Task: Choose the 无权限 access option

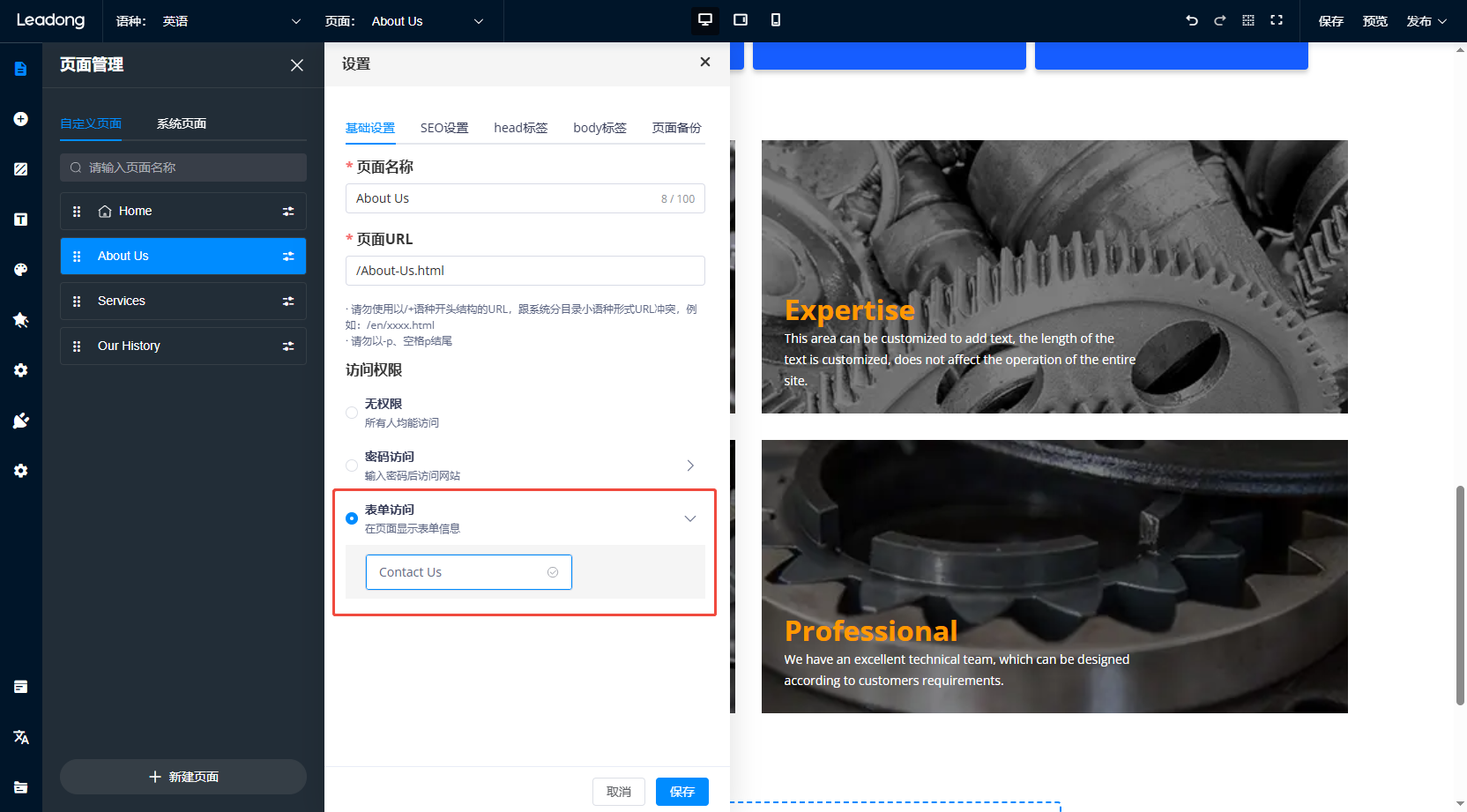Action: [352, 413]
